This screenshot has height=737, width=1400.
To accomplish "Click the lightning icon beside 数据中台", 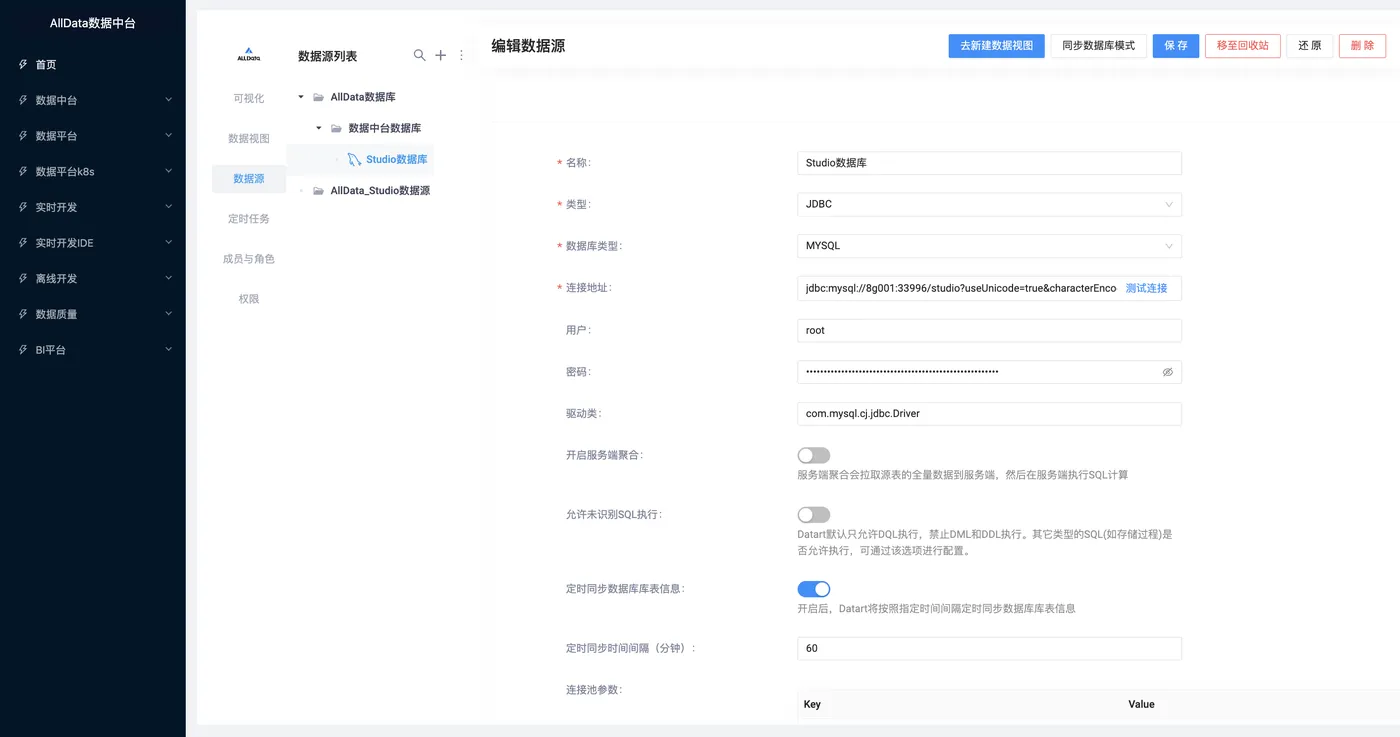I will (x=23, y=100).
